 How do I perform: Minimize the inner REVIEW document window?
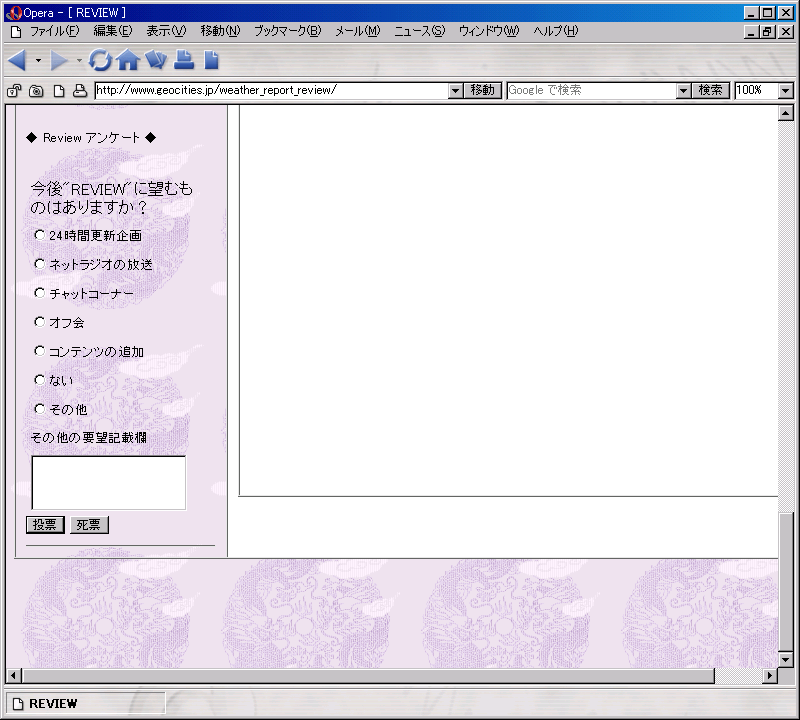coord(751,32)
